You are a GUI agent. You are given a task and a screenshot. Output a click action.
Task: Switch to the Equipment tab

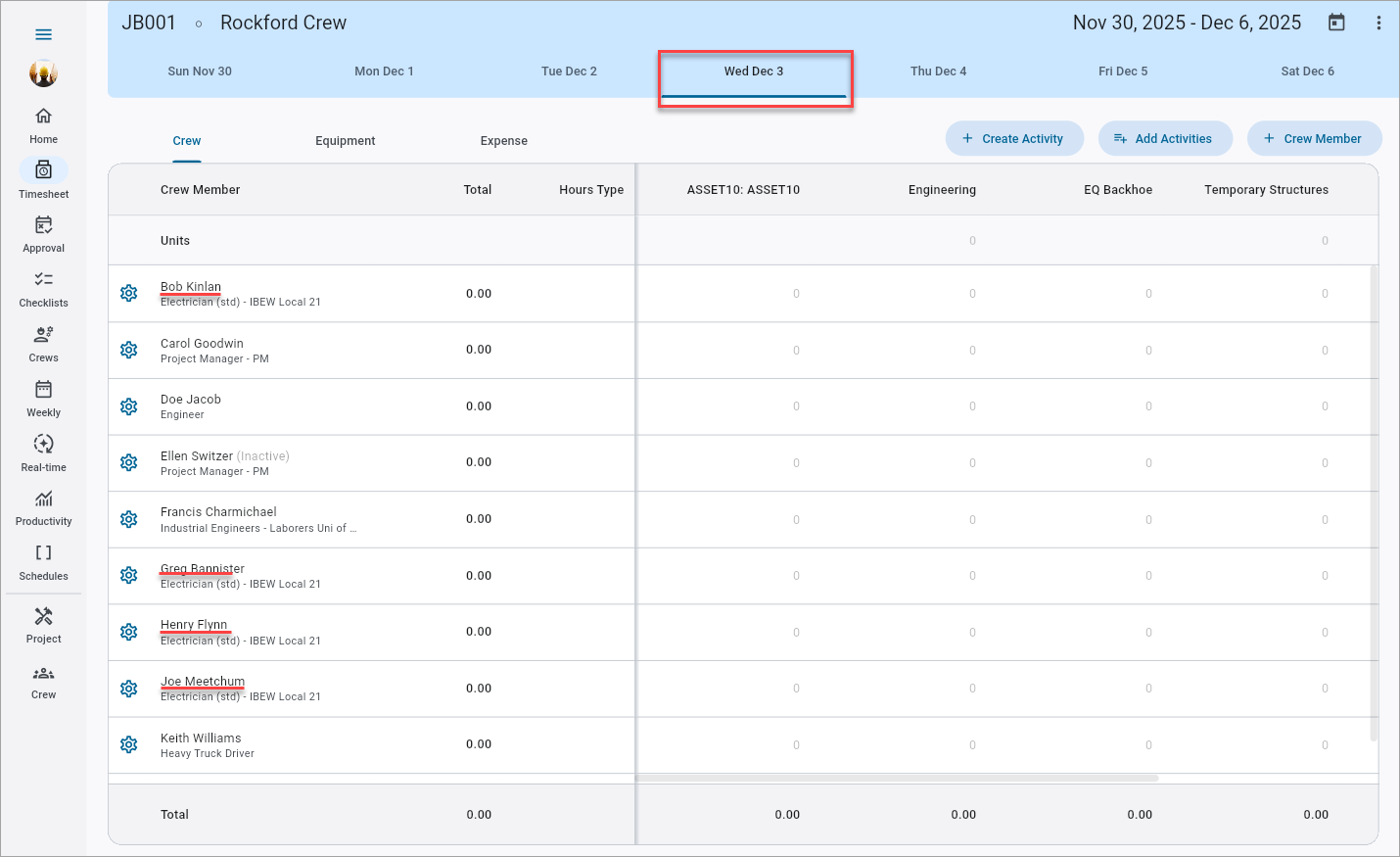pos(345,140)
